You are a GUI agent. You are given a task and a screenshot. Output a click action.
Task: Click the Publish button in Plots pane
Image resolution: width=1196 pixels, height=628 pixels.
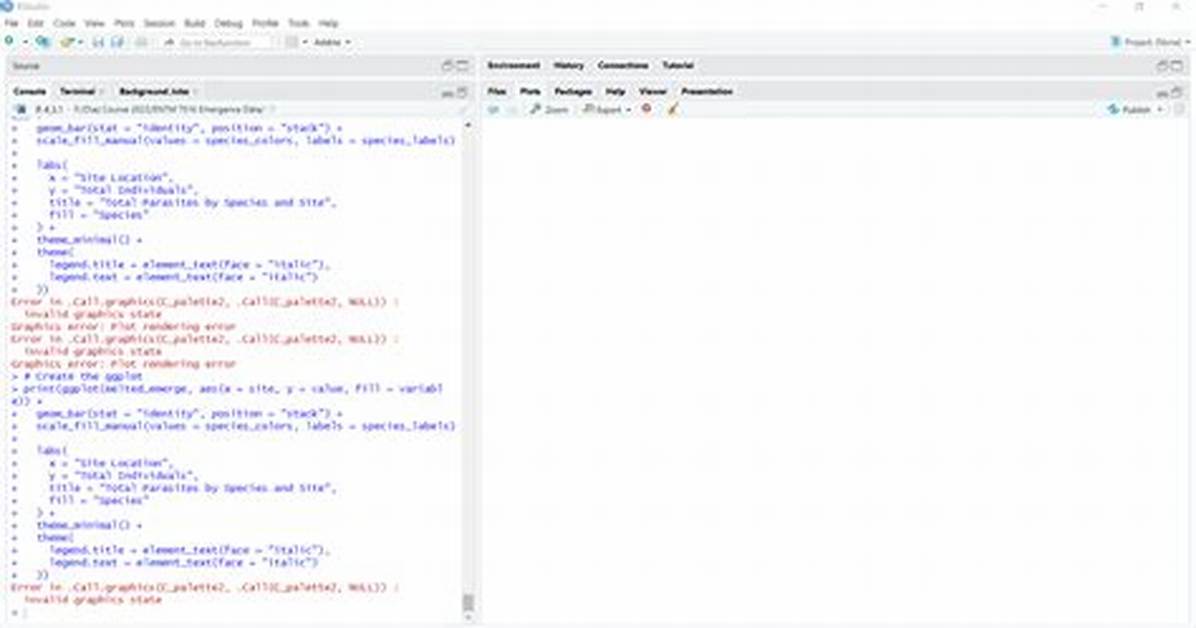[x=1130, y=110]
